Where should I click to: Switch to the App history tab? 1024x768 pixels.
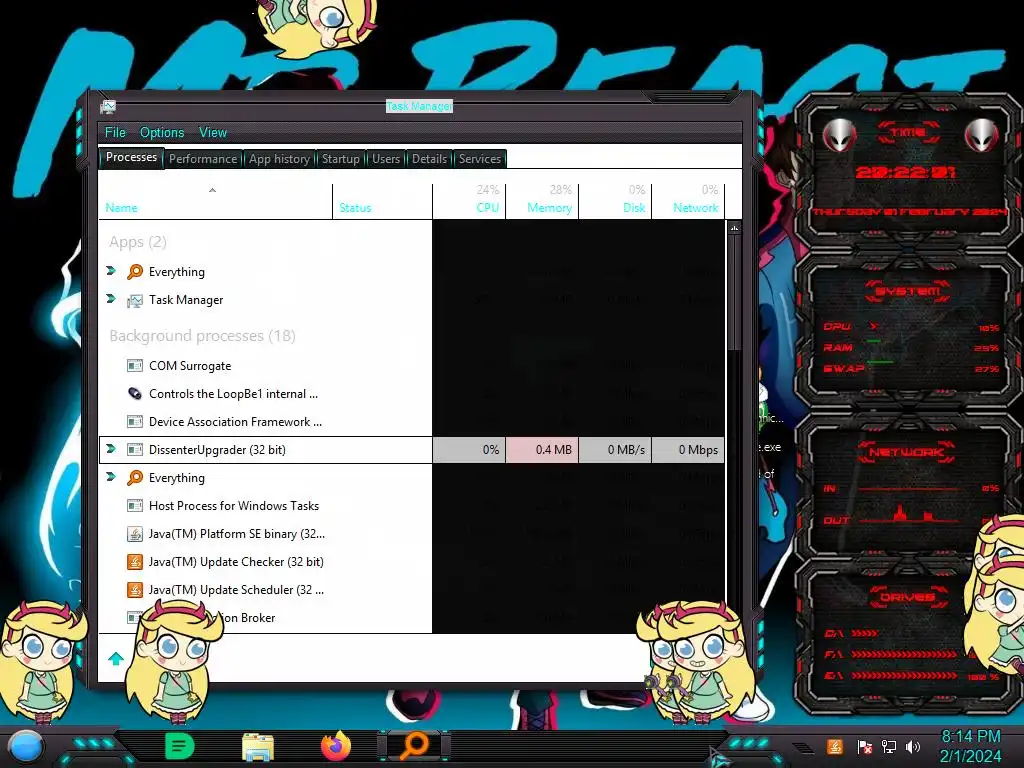pos(280,159)
